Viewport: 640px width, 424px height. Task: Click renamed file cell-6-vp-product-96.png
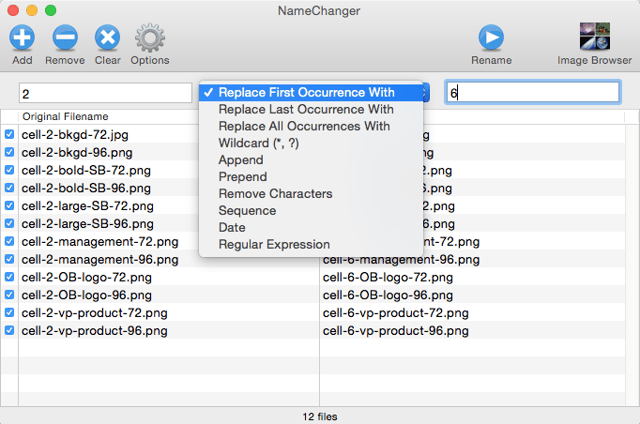396,331
